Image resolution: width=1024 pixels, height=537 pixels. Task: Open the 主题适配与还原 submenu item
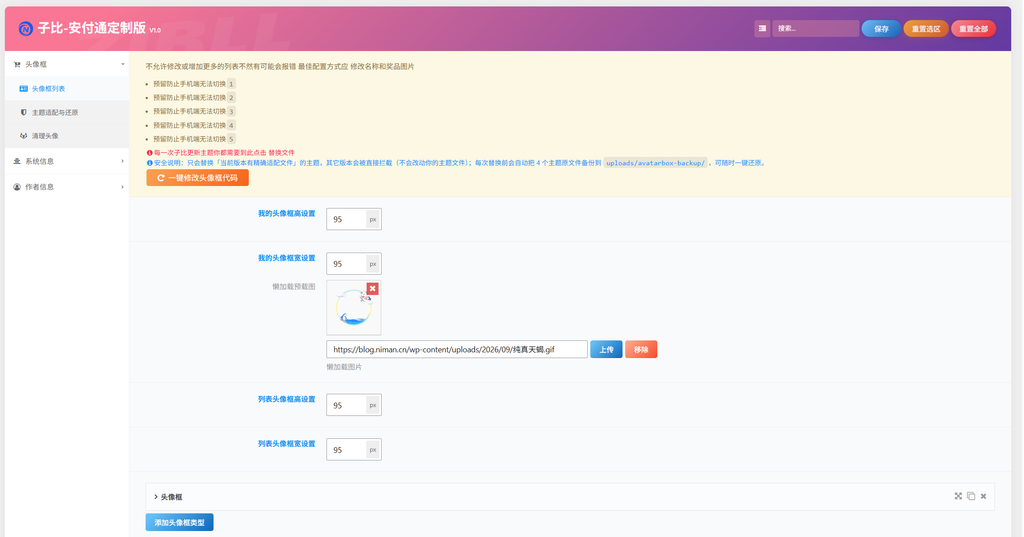pos(67,112)
